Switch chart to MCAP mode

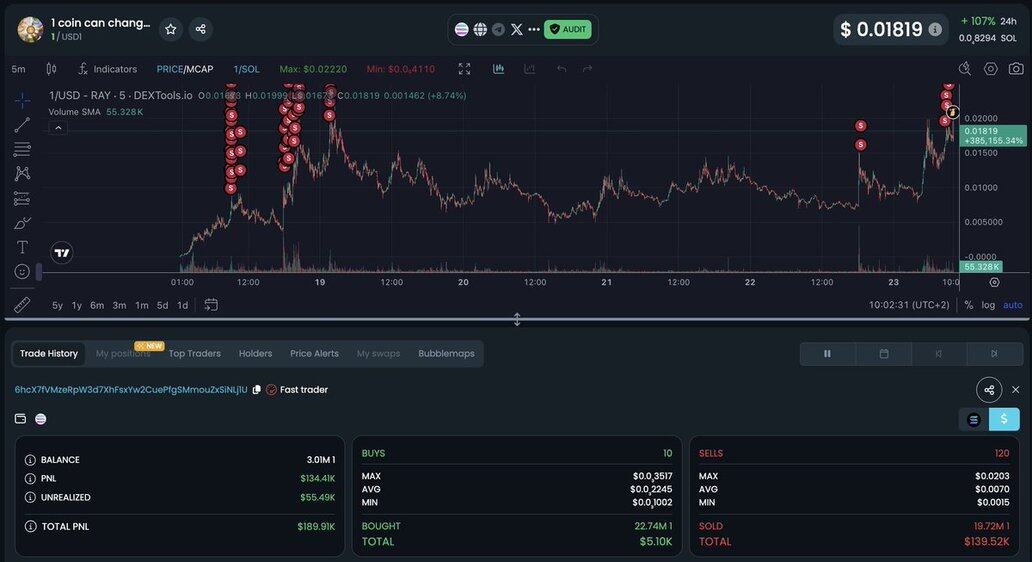[199, 69]
